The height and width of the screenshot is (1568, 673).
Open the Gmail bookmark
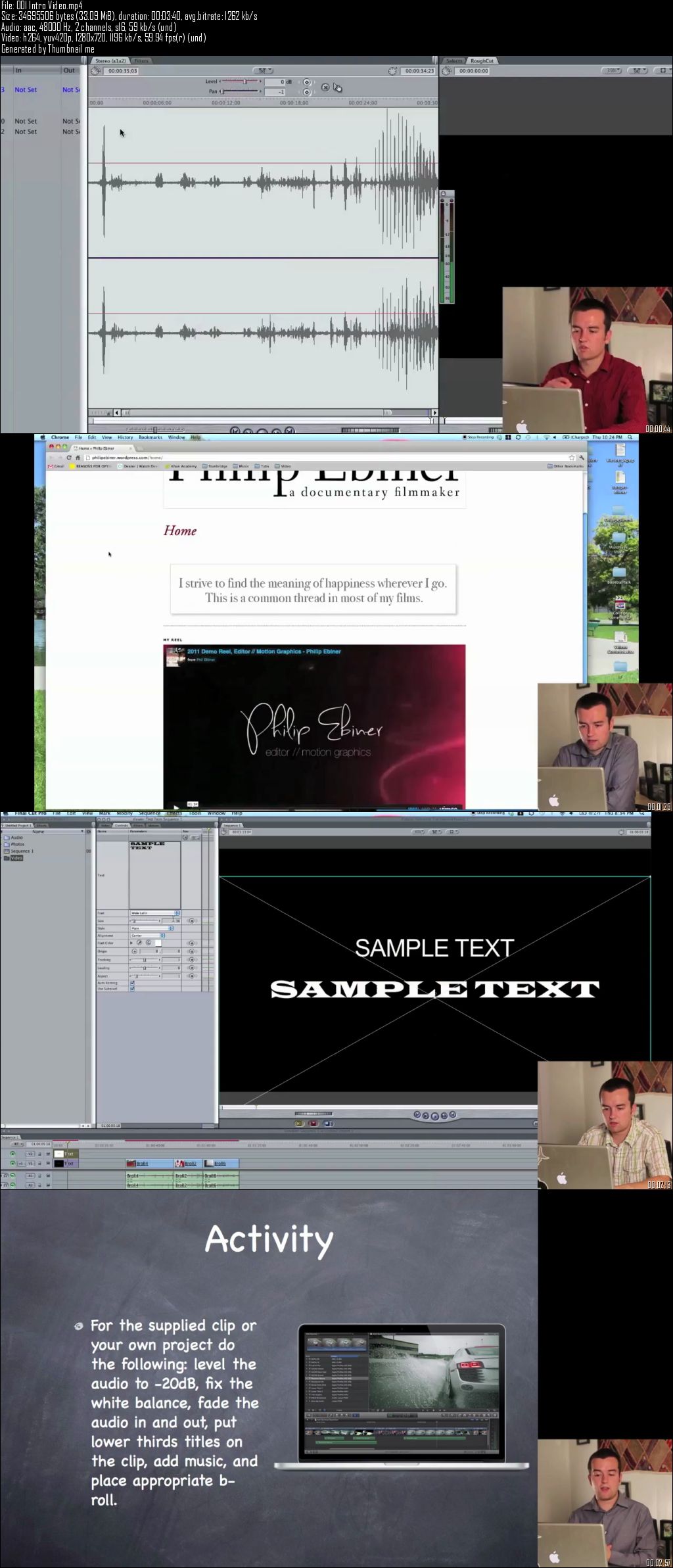pyautogui.click(x=57, y=466)
